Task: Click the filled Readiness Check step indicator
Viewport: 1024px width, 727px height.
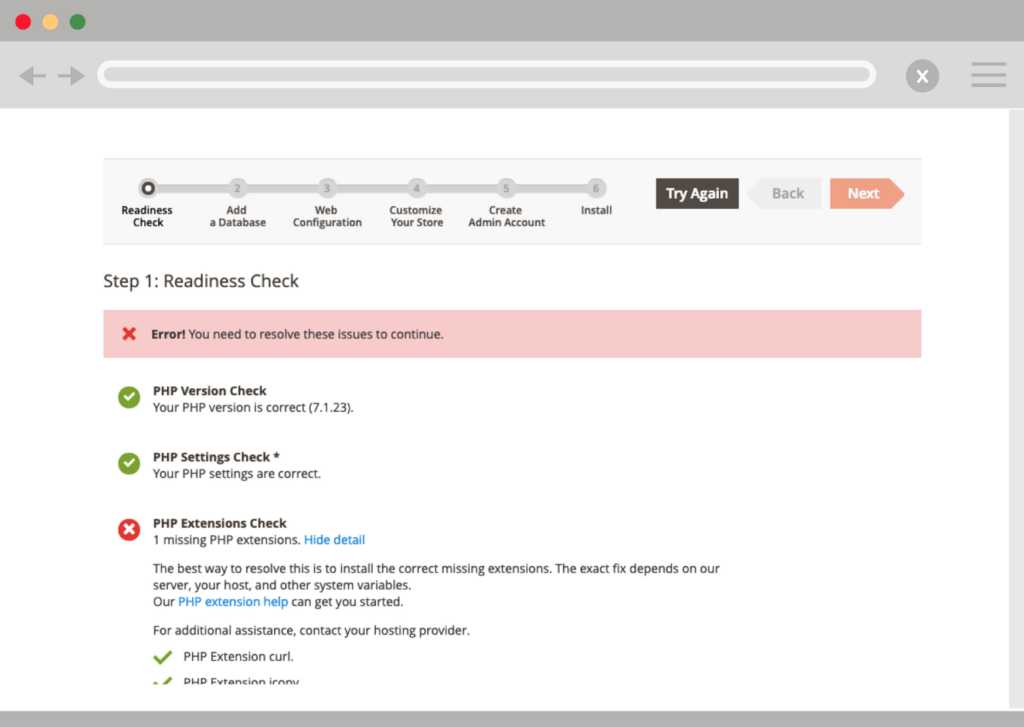Action: [147, 187]
